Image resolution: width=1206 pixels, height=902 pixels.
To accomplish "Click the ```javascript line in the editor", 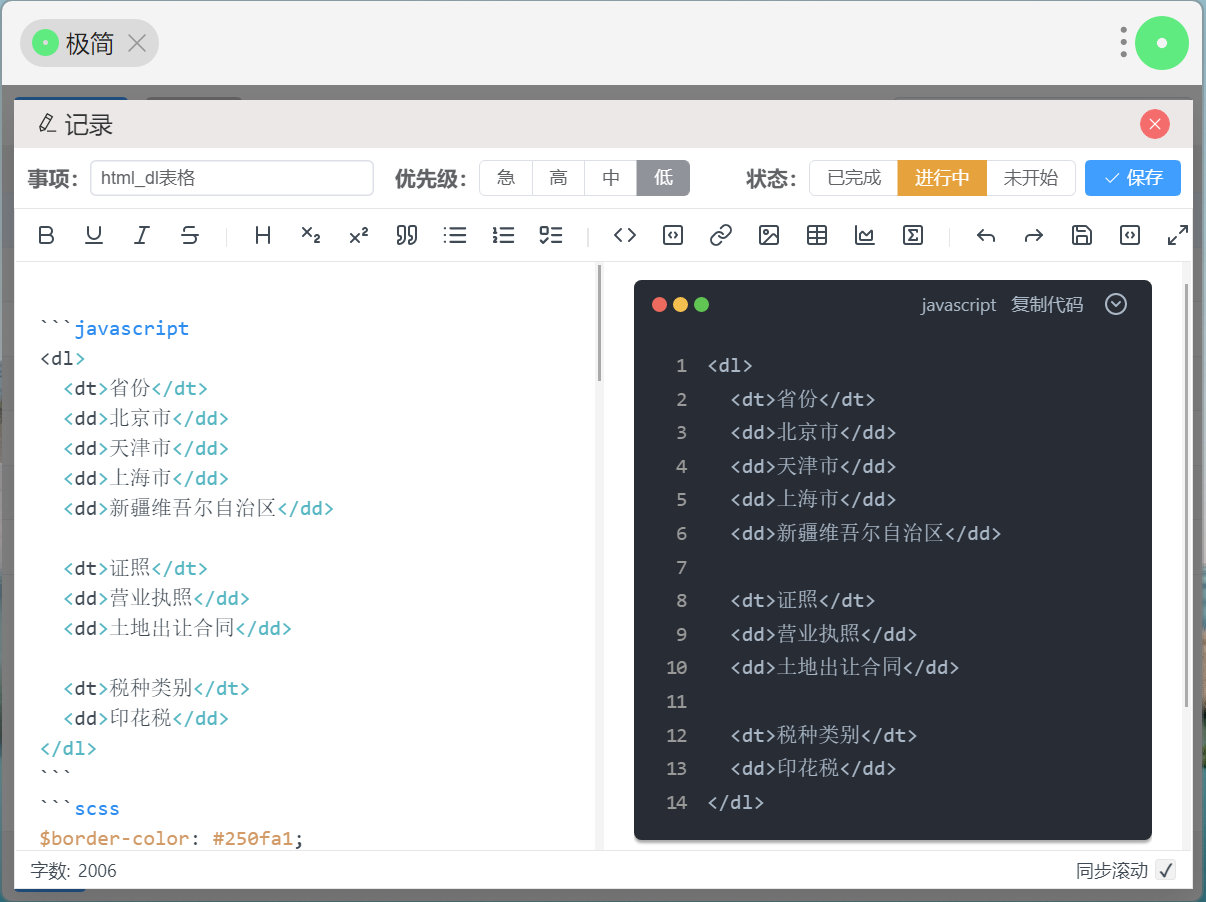I will click(x=114, y=328).
